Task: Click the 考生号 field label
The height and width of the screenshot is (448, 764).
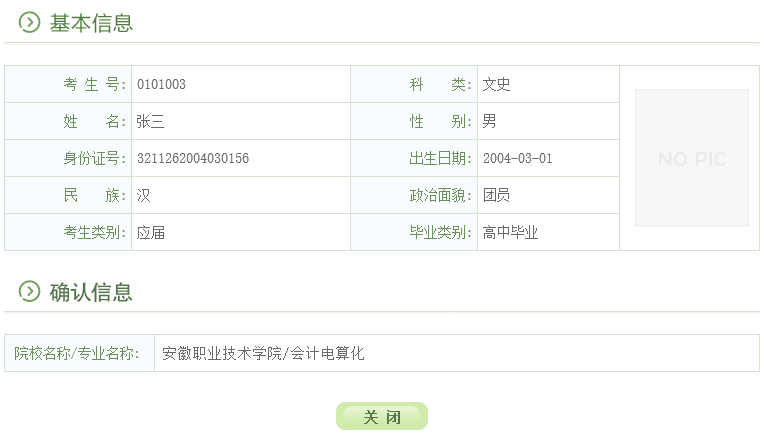Action: 94,85
